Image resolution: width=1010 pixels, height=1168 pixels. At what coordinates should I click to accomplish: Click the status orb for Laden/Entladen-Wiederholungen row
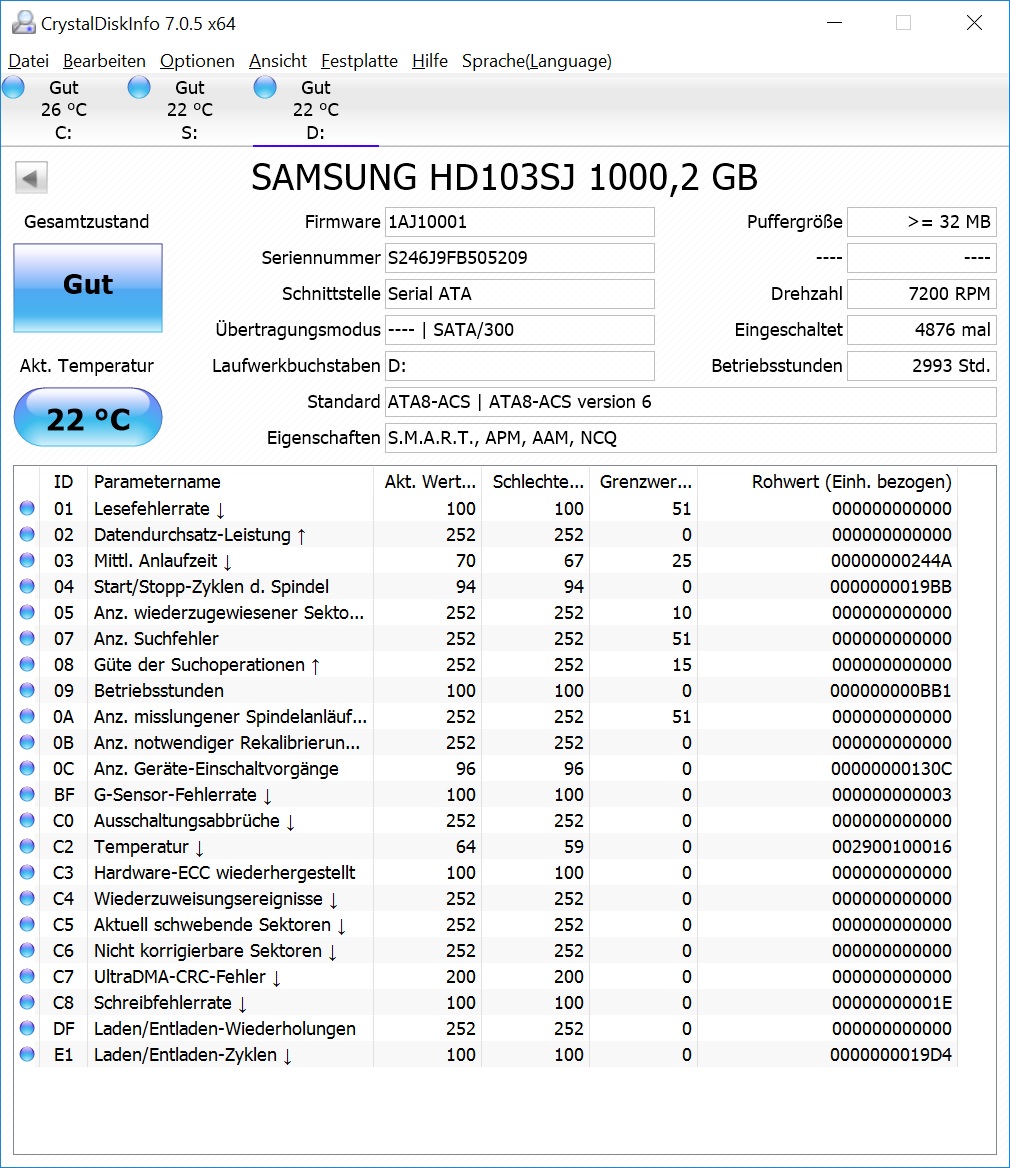[x=28, y=1028]
